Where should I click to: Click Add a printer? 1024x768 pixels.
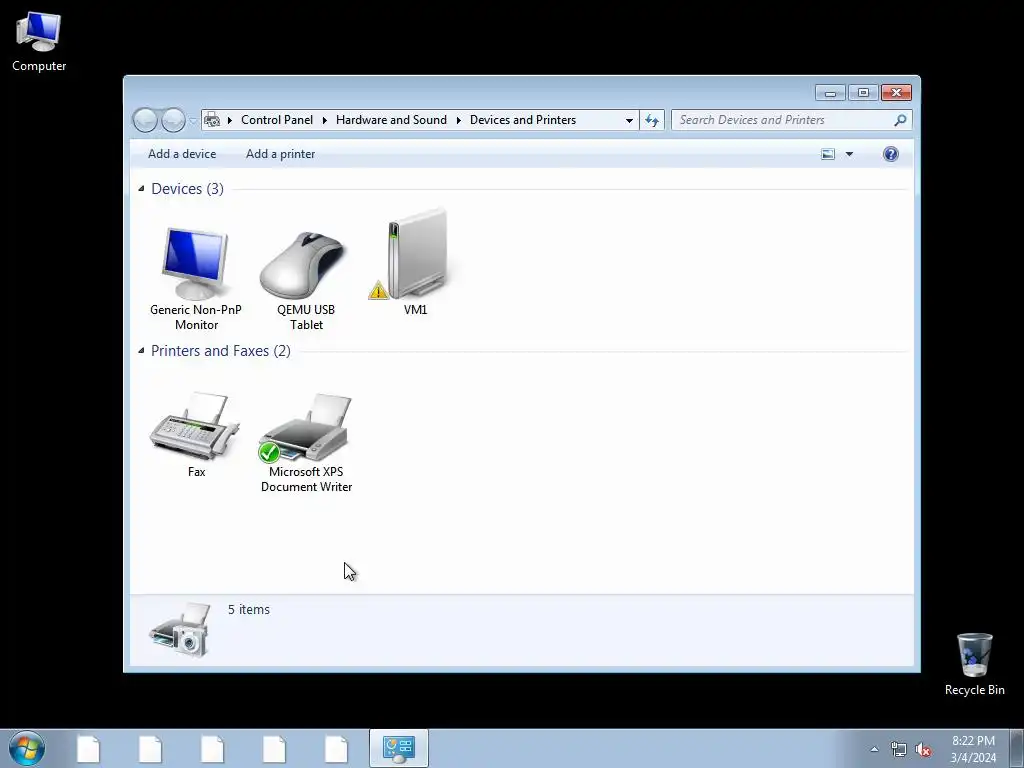point(280,154)
